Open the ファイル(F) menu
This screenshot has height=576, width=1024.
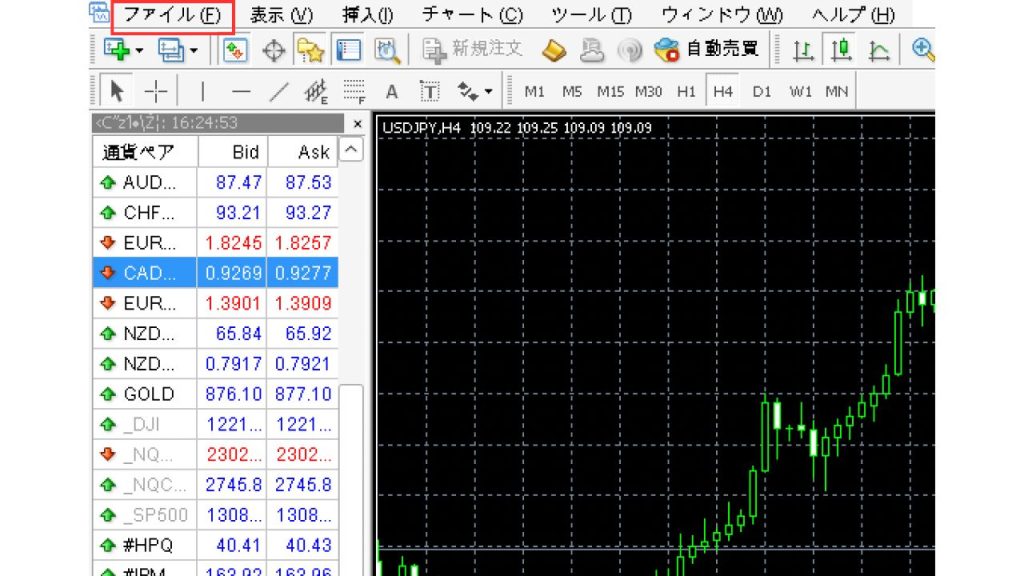(172, 15)
